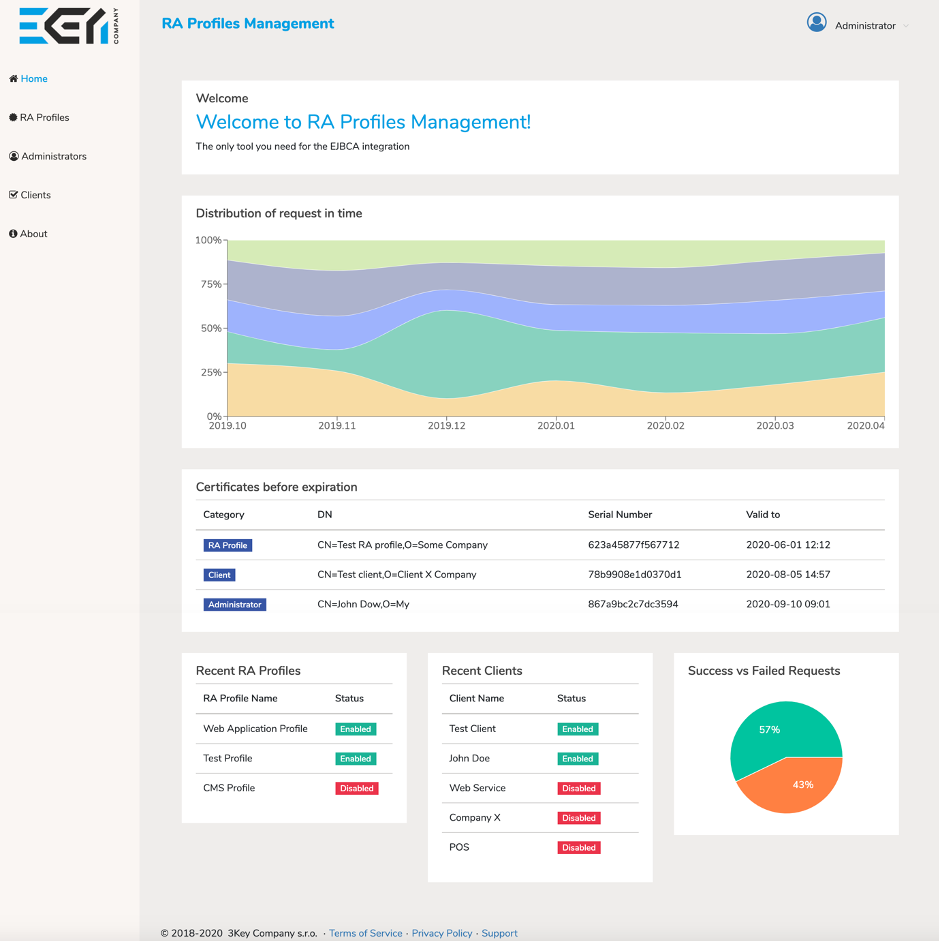Image resolution: width=939 pixels, height=941 pixels.
Task: Open the Terms of Service link
Action: click(366, 933)
